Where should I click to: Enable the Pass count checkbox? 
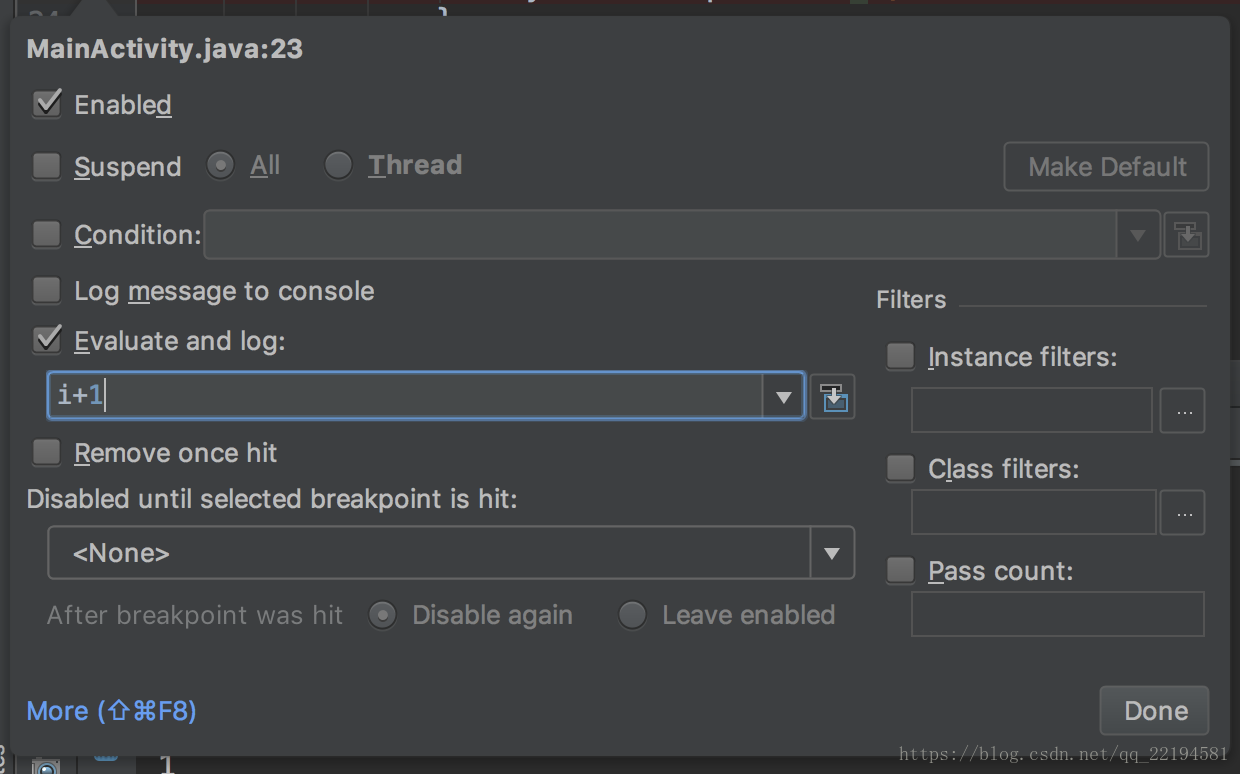901,571
